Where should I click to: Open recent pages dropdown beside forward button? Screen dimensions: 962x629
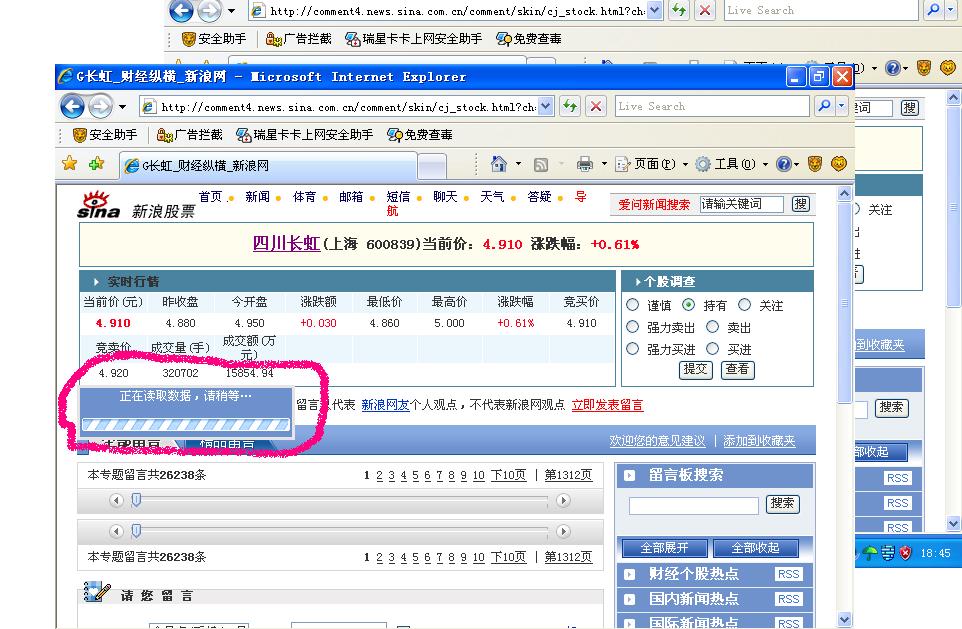(x=123, y=107)
